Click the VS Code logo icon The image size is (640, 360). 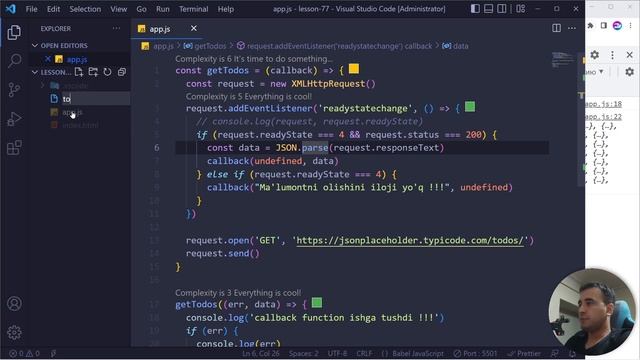pyautogui.click(x=11, y=9)
